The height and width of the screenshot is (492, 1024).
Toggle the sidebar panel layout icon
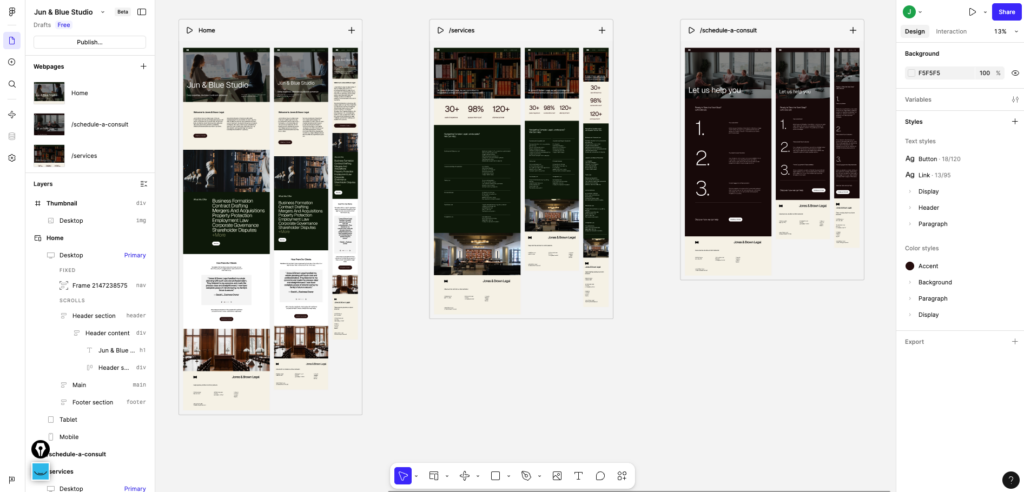141,12
